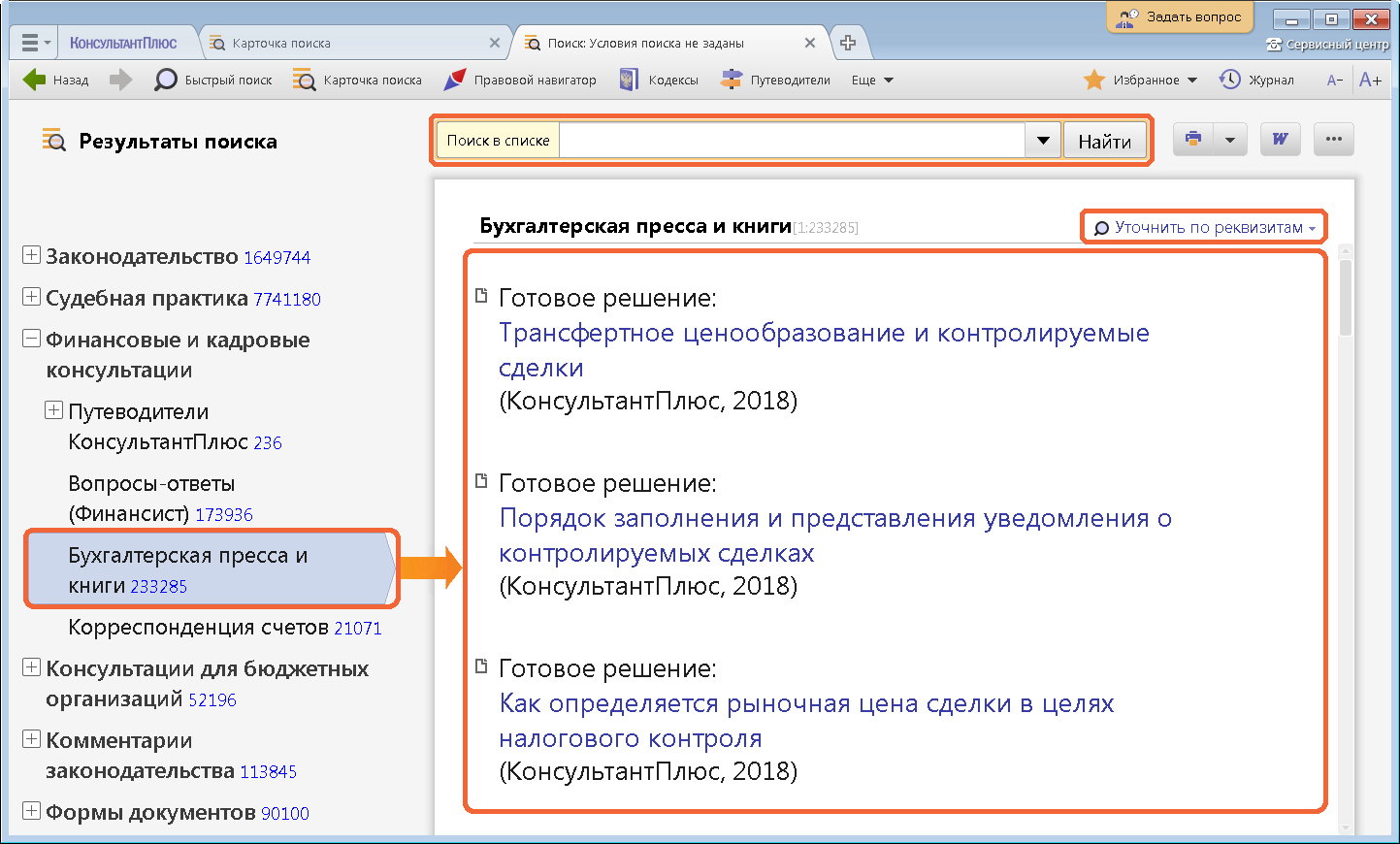This screenshot has width=1400, height=844.
Task: Select Путеводители КонсультантПлюс 236 item
Action: (x=175, y=427)
